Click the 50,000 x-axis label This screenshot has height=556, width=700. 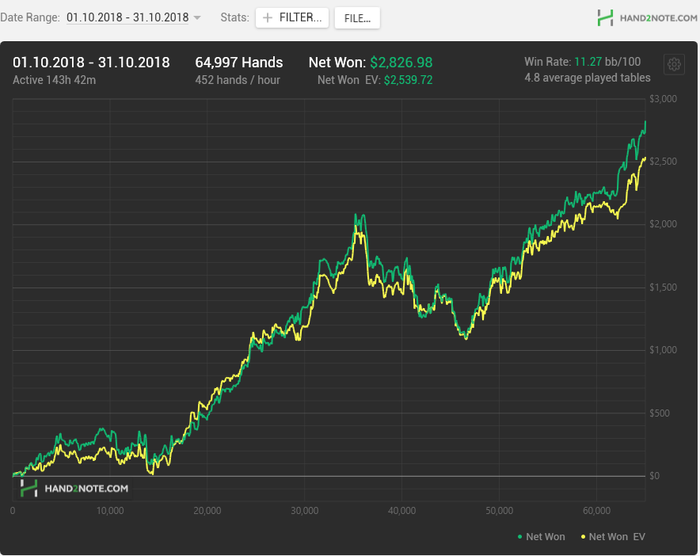(499, 510)
